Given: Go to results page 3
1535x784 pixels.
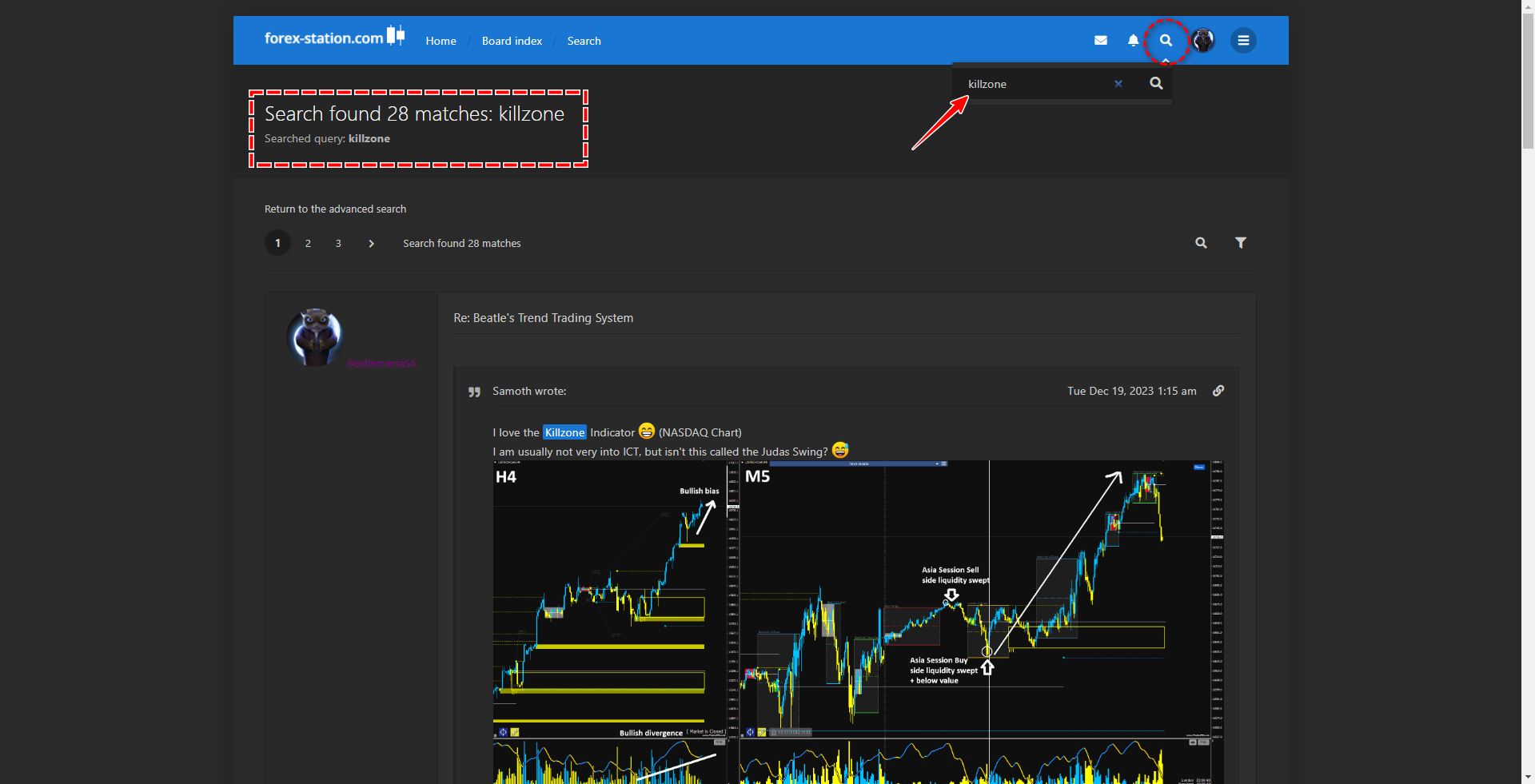Looking at the screenshot, I should pos(338,243).
